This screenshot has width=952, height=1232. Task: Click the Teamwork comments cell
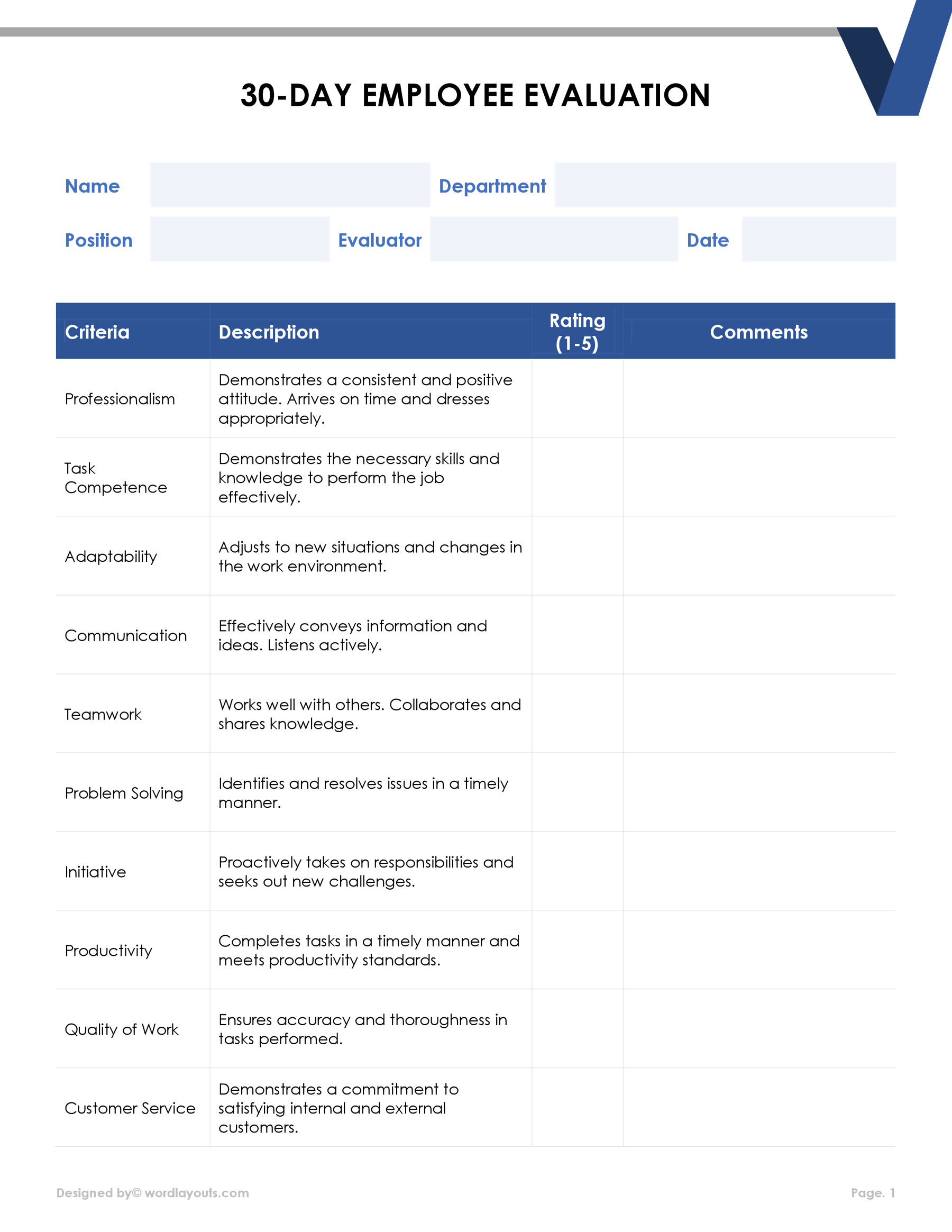pos(758,714)
